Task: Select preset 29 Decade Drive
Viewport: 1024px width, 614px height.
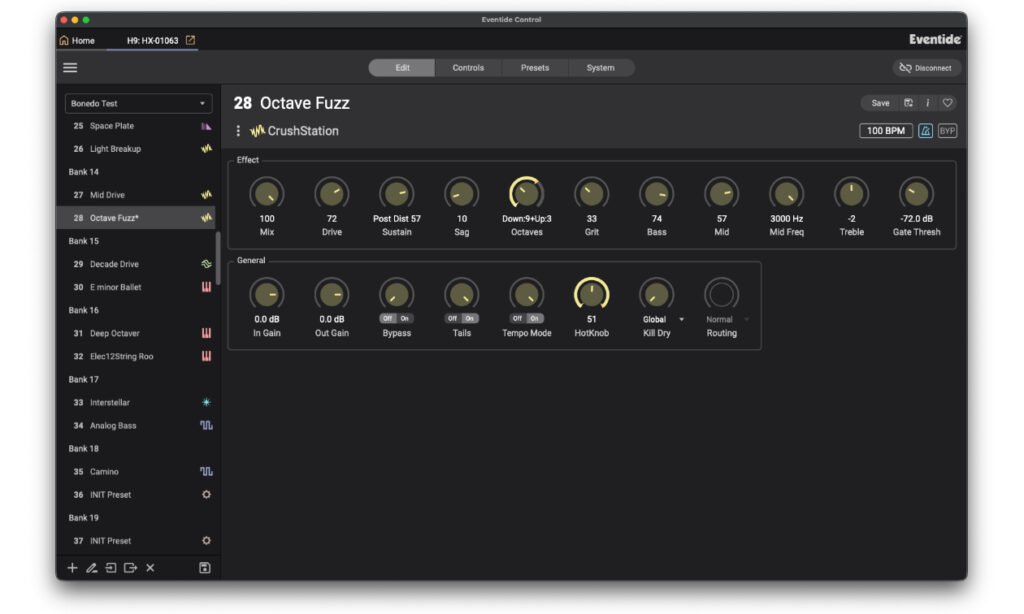Action: coord(136,264)
